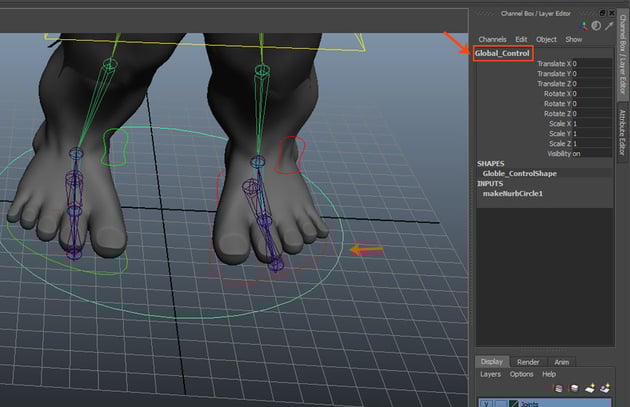The image size is (630, 407).
Task: Toggle display type box of Joints layer
Action: pos(499,403)
